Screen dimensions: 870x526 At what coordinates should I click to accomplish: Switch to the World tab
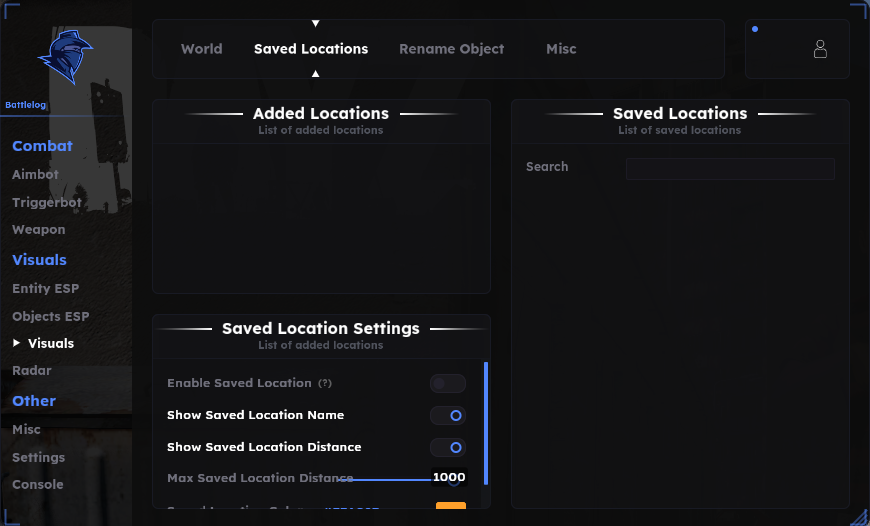(x=201, y=49)
